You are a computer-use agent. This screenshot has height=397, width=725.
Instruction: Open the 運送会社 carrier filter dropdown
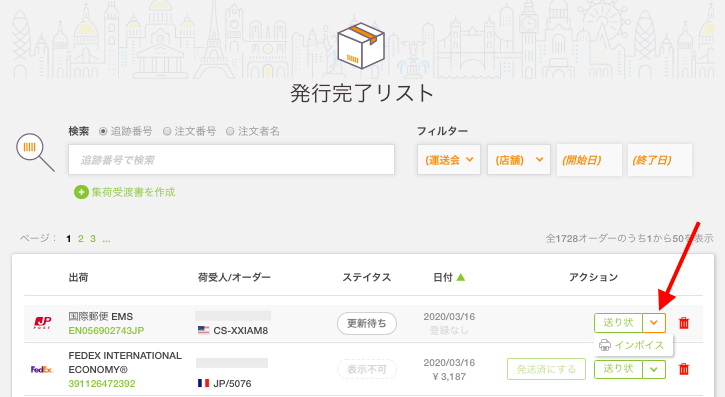pyautogui.click(x=449, y=160)
